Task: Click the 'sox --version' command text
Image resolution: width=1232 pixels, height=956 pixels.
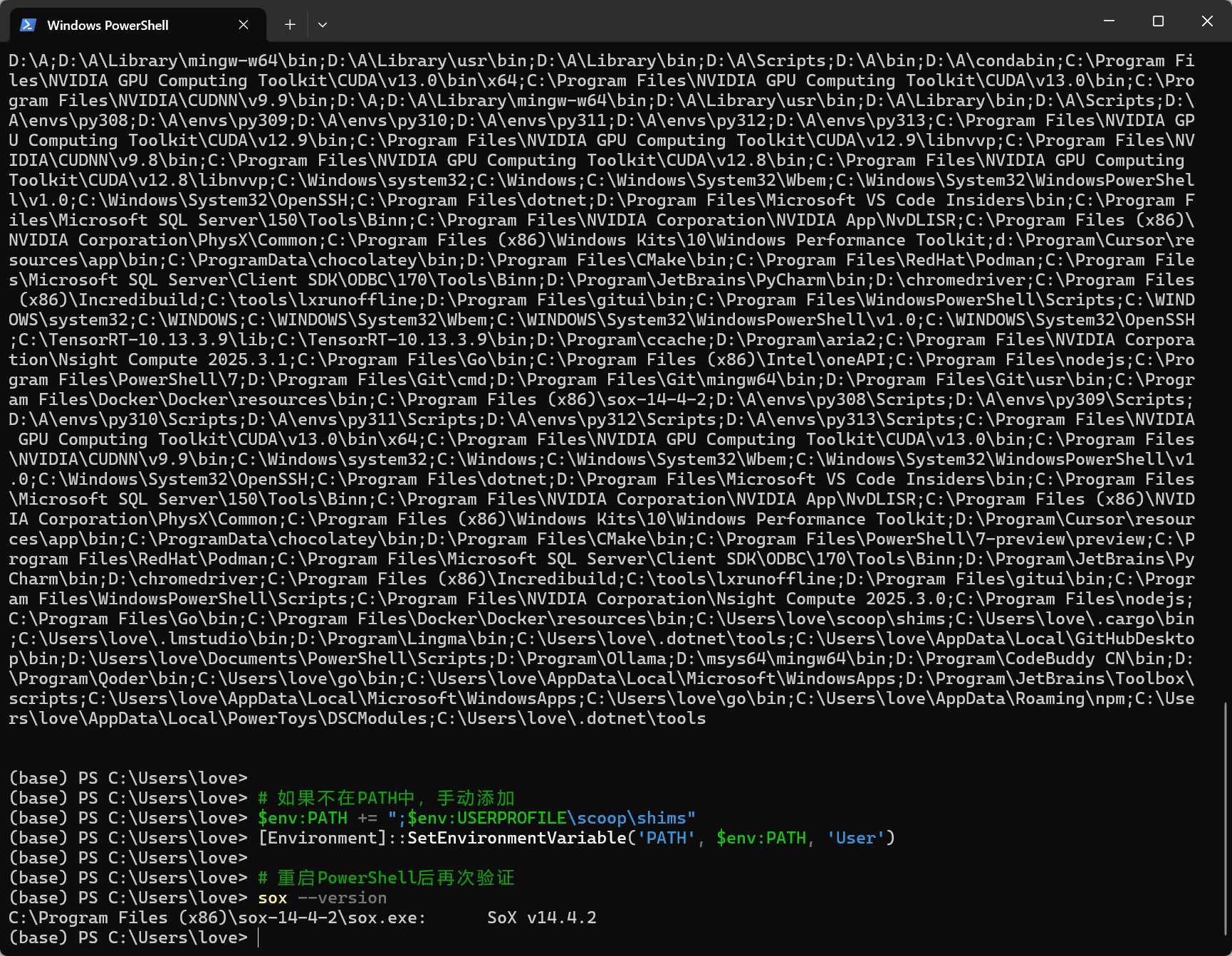Action: coord(323,898)
